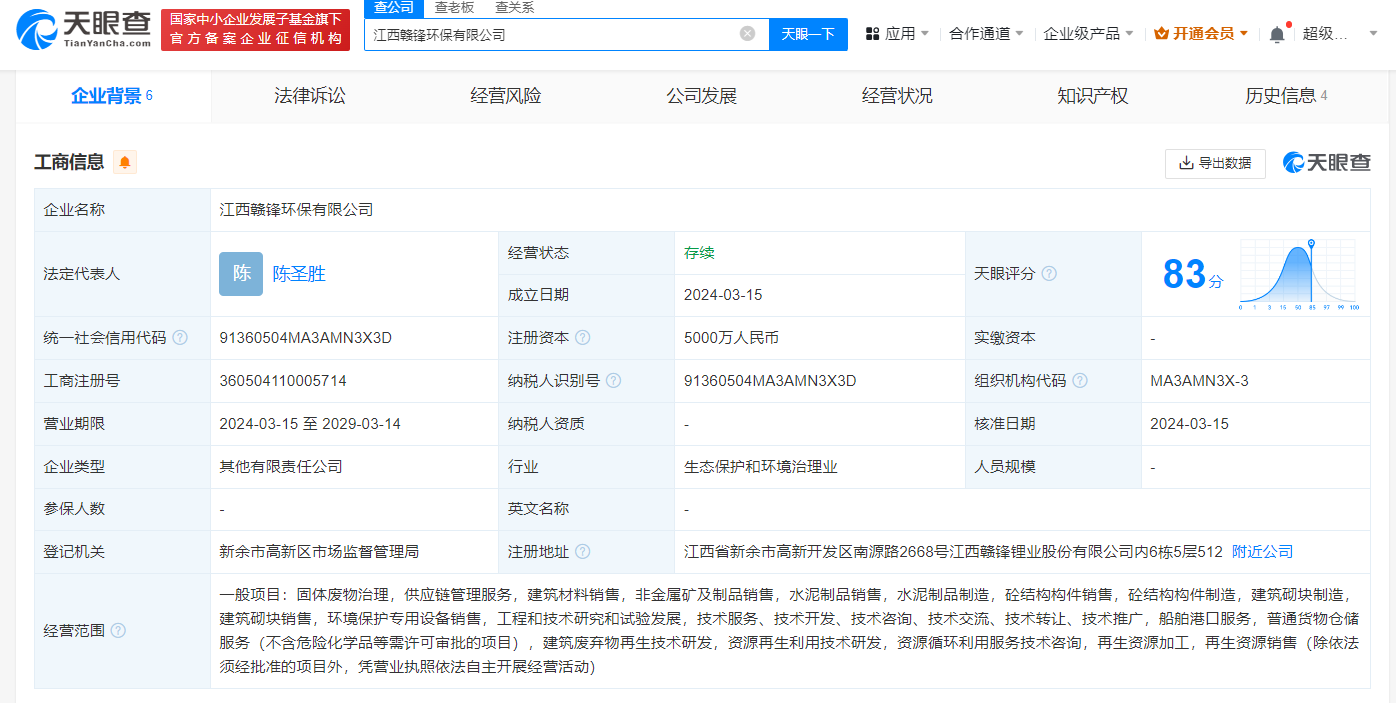Open the 知识产权 tab
1396x703 pixels.
point(1092,96)
